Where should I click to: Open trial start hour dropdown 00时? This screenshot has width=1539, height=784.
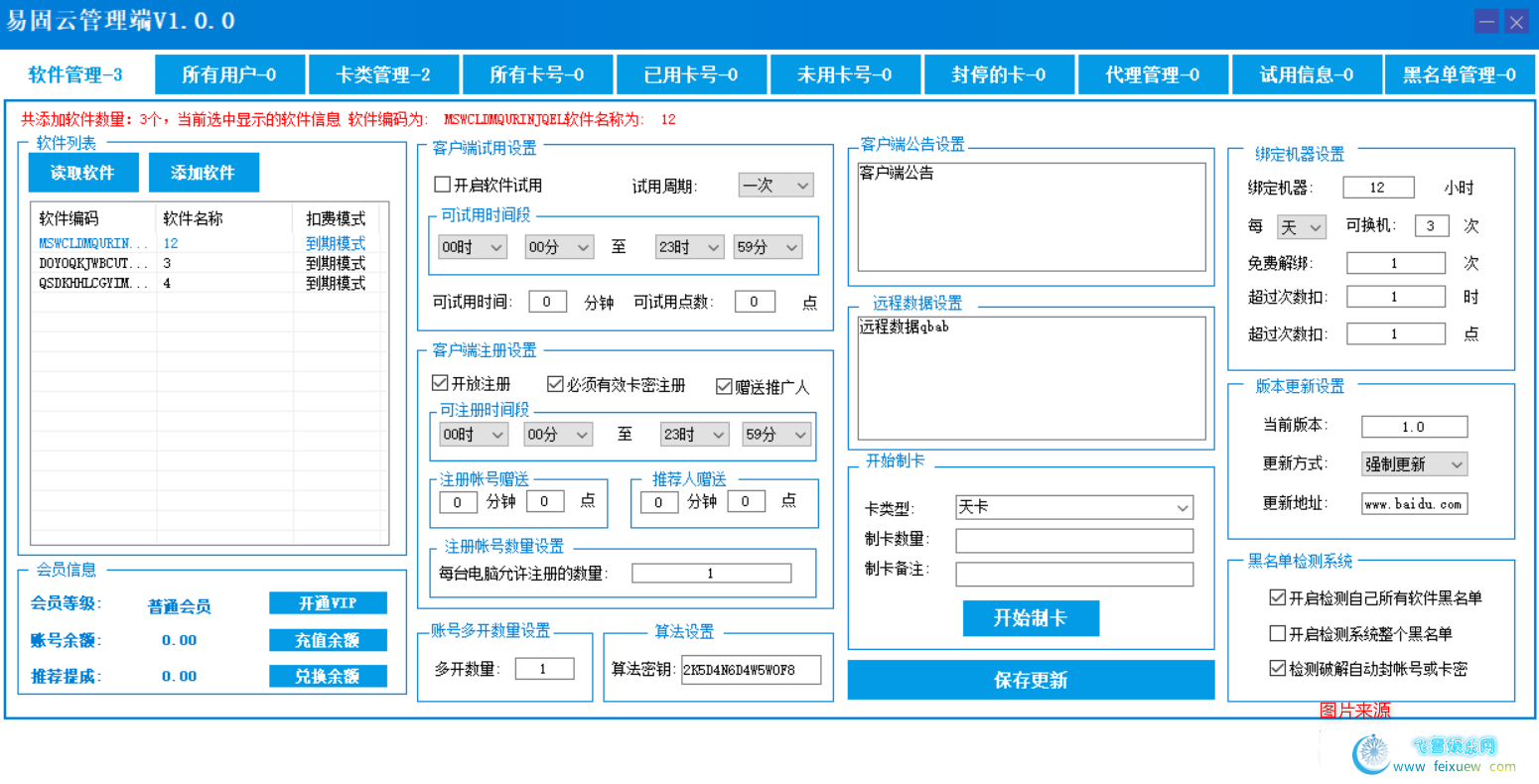[x=473, y=247]
